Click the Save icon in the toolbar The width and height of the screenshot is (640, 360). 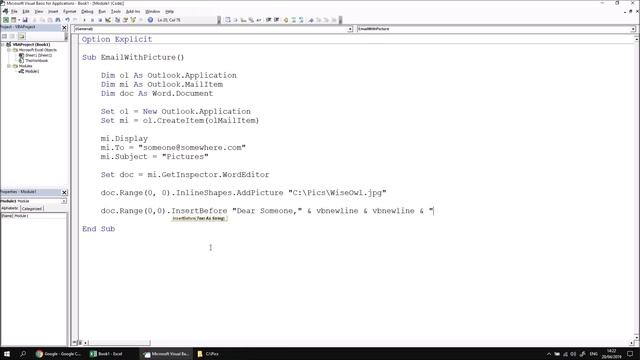pos(25,20)
